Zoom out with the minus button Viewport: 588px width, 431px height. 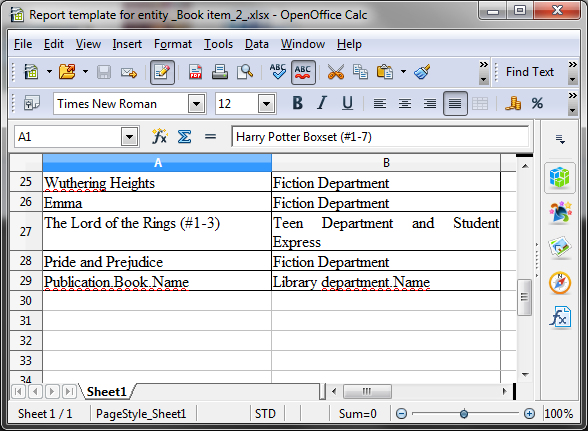[x=401, y=414]
